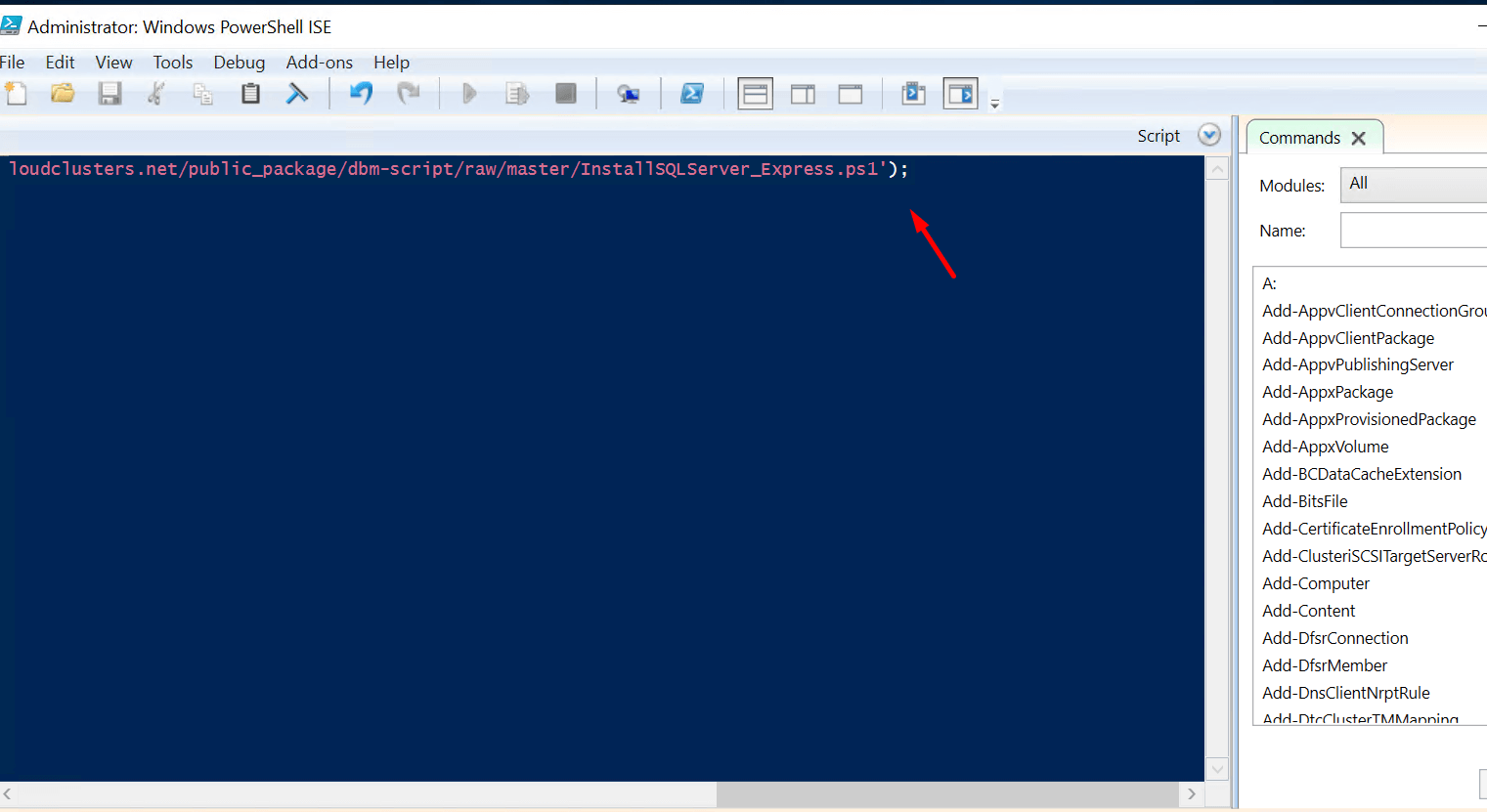Create a new script file
Screen dimensions: 1487x812
click(x=16, y=93)
